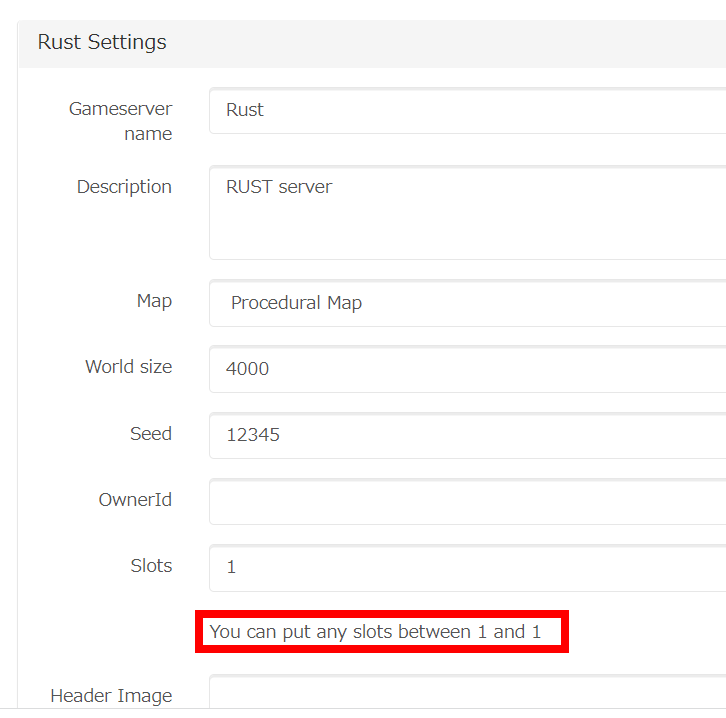Focus the Description text area
The height and width of the screenshot is (718, 726).
pyautogui.click(x=468, y=212)
